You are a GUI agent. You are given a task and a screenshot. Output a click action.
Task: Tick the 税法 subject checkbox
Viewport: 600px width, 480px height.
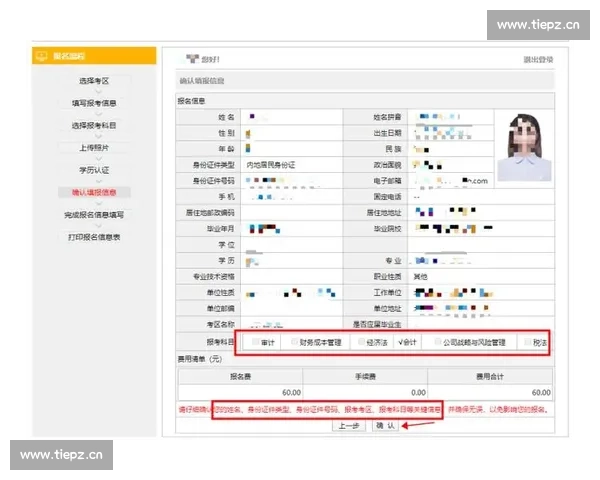pyautogui.click(x=528, y=342)
